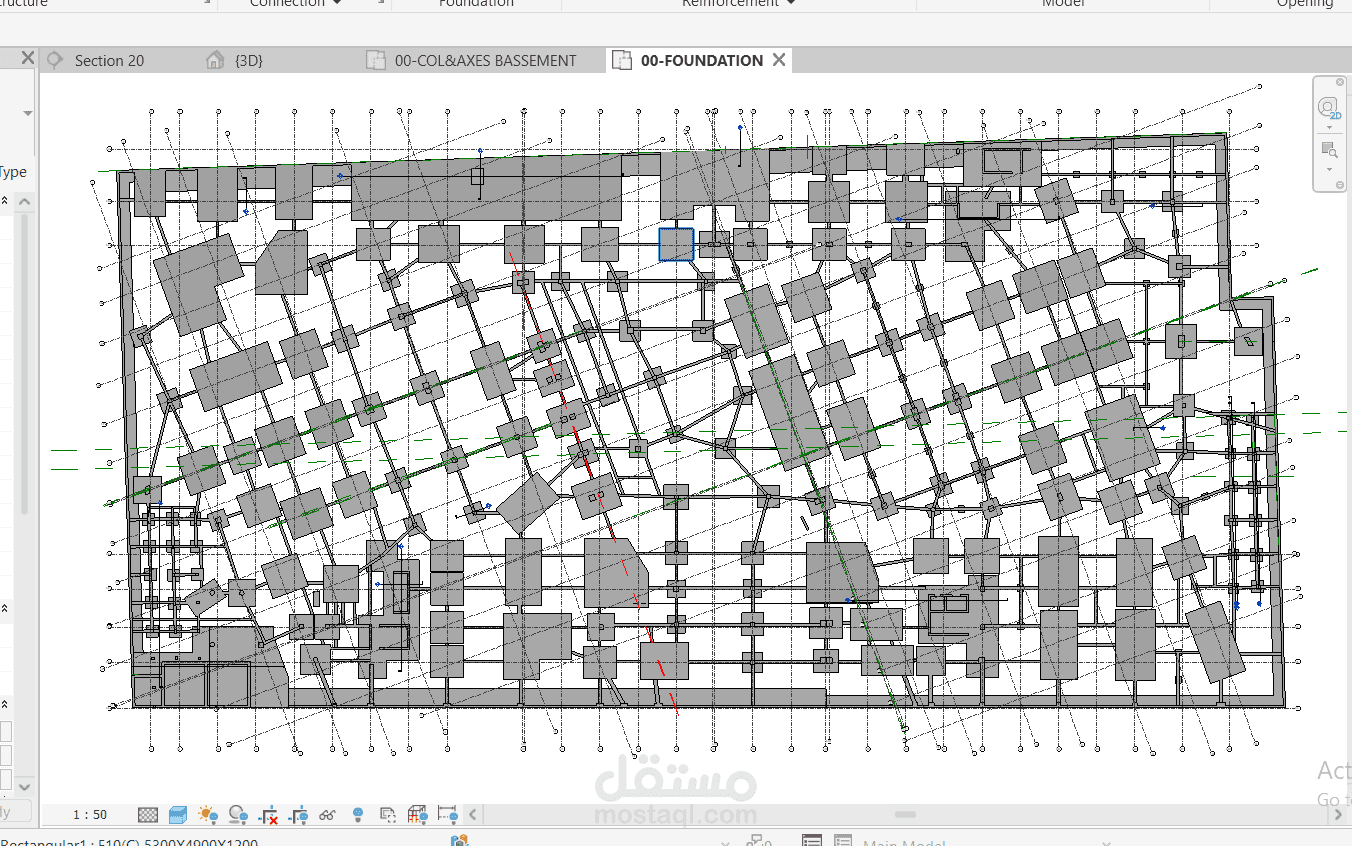This screenshot has width=1352, height=846.
Task: Toggle Show Crop Region icon
Action: [x=298, y=815]
